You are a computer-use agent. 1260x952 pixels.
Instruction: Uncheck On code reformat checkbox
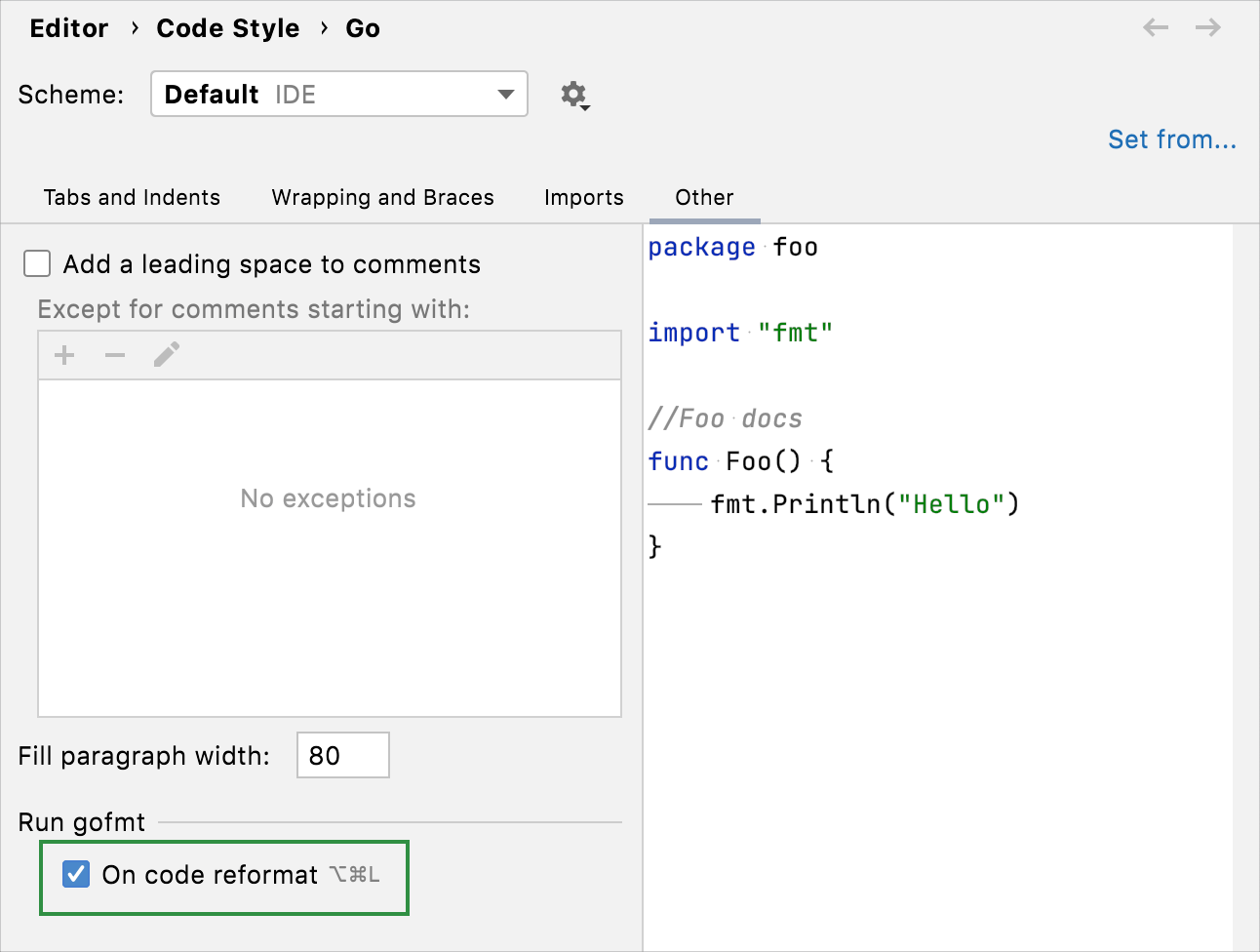76,874
